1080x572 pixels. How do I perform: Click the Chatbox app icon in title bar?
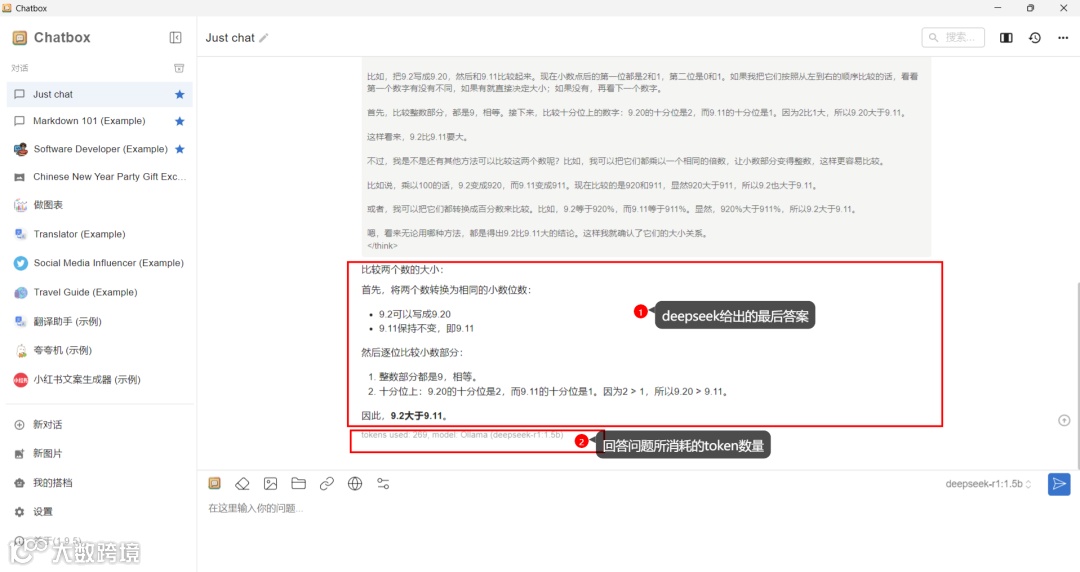pyautogui.click(x=7, y=8)
